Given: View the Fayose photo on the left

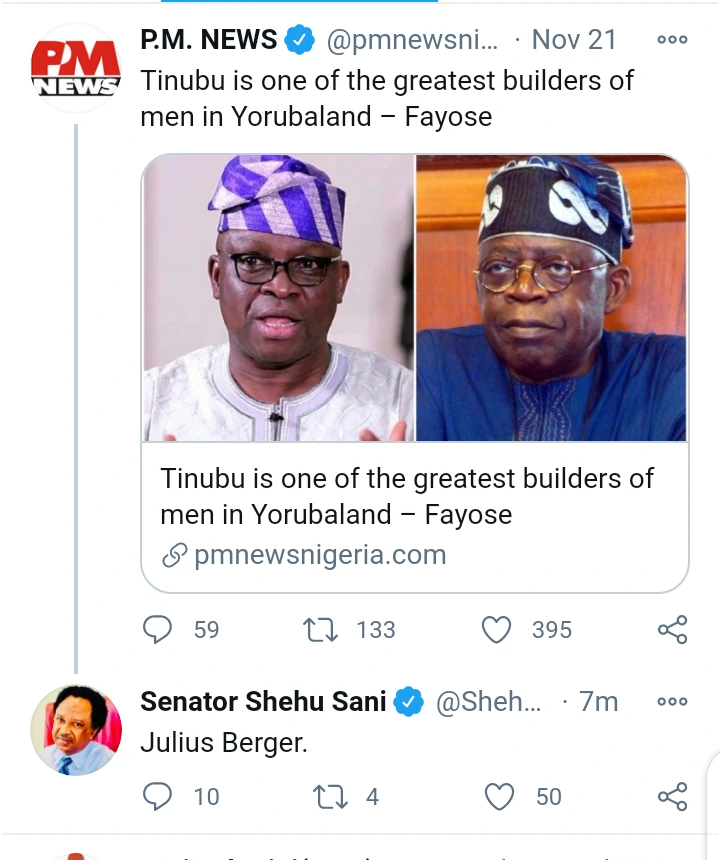Looking at the screenshot, I should [x=278, y=298].
